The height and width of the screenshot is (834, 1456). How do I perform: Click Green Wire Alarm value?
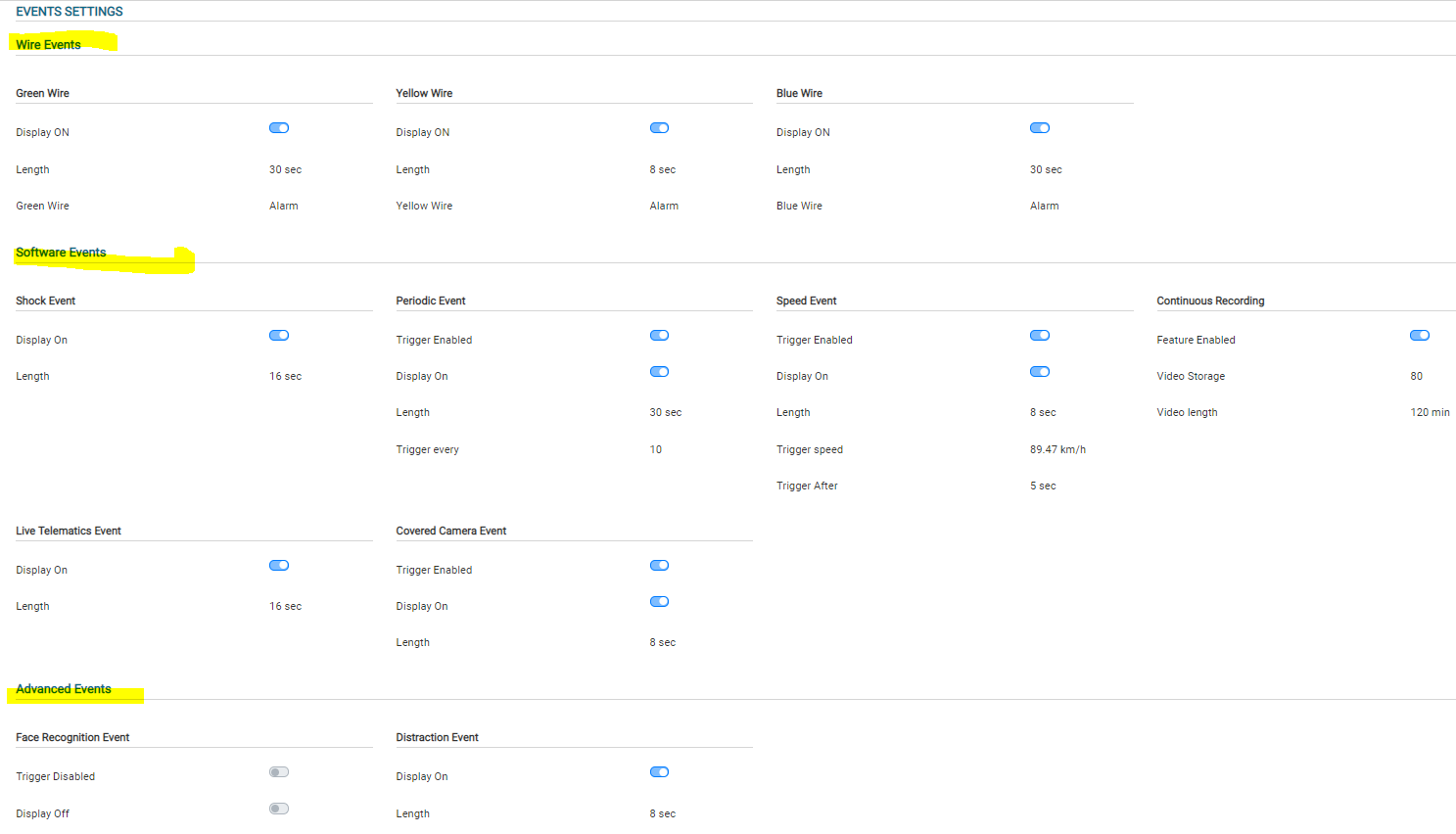point(284,206)
